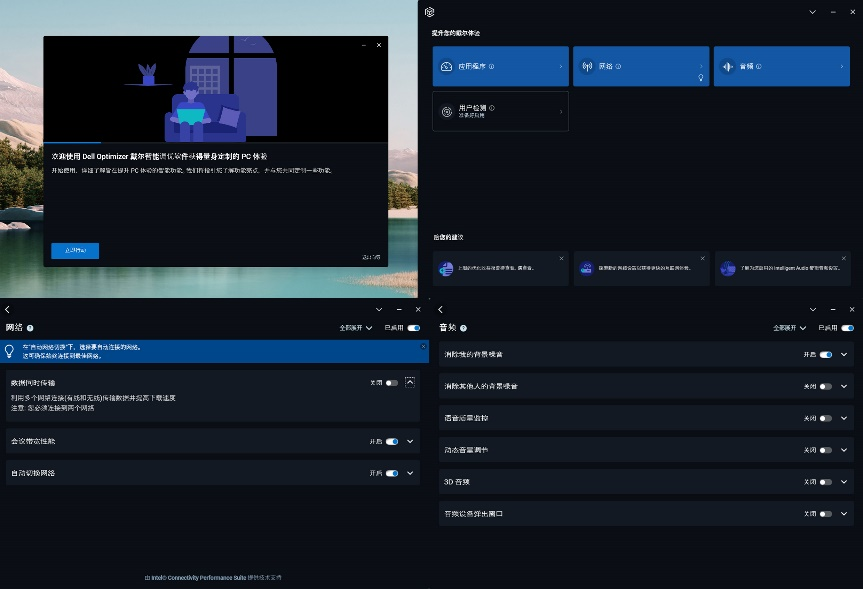
Task: Go back using the 网络 panel arrow
Action: [x=8, y=310]
